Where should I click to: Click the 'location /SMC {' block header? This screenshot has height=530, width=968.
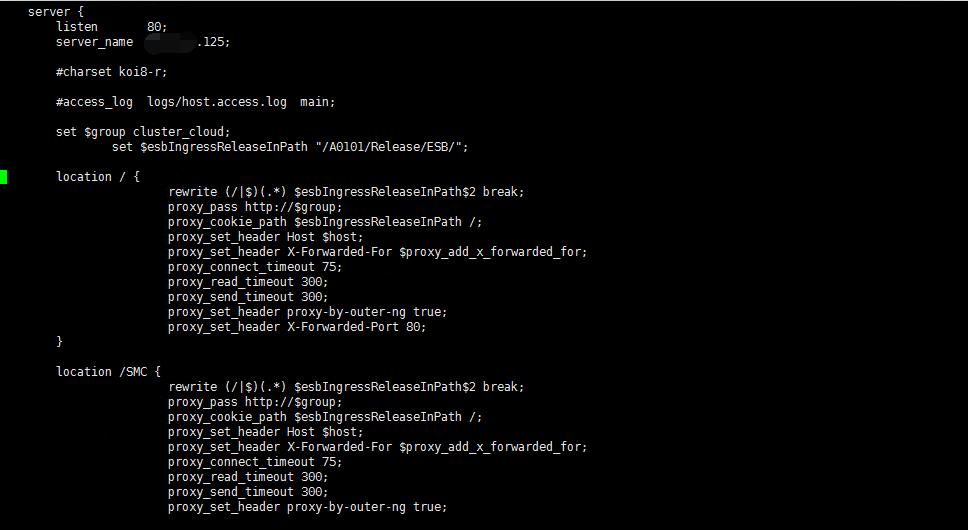(x=109, y=371)
